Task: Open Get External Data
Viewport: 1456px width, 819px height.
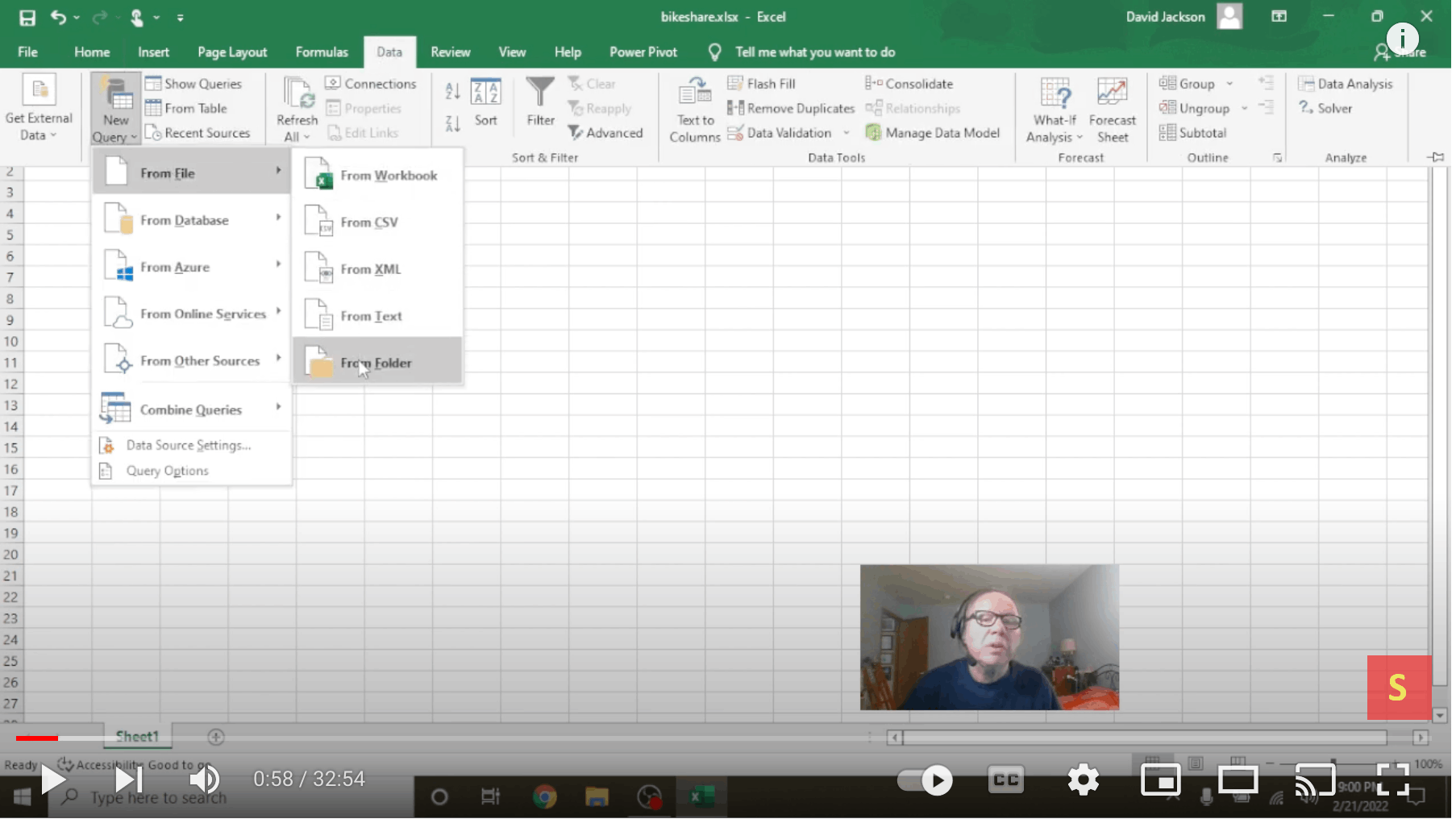Action: coord(38,108)
